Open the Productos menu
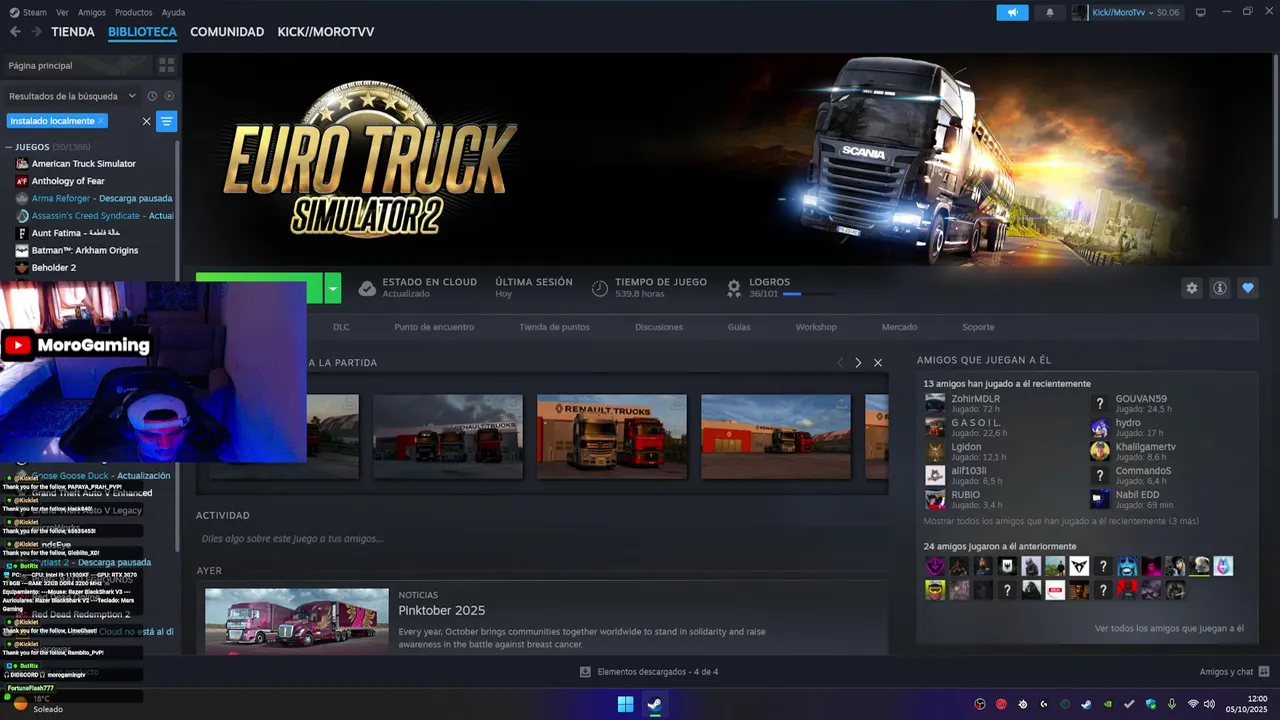Viewport: 1280px width, 720px height. (134, 12)
